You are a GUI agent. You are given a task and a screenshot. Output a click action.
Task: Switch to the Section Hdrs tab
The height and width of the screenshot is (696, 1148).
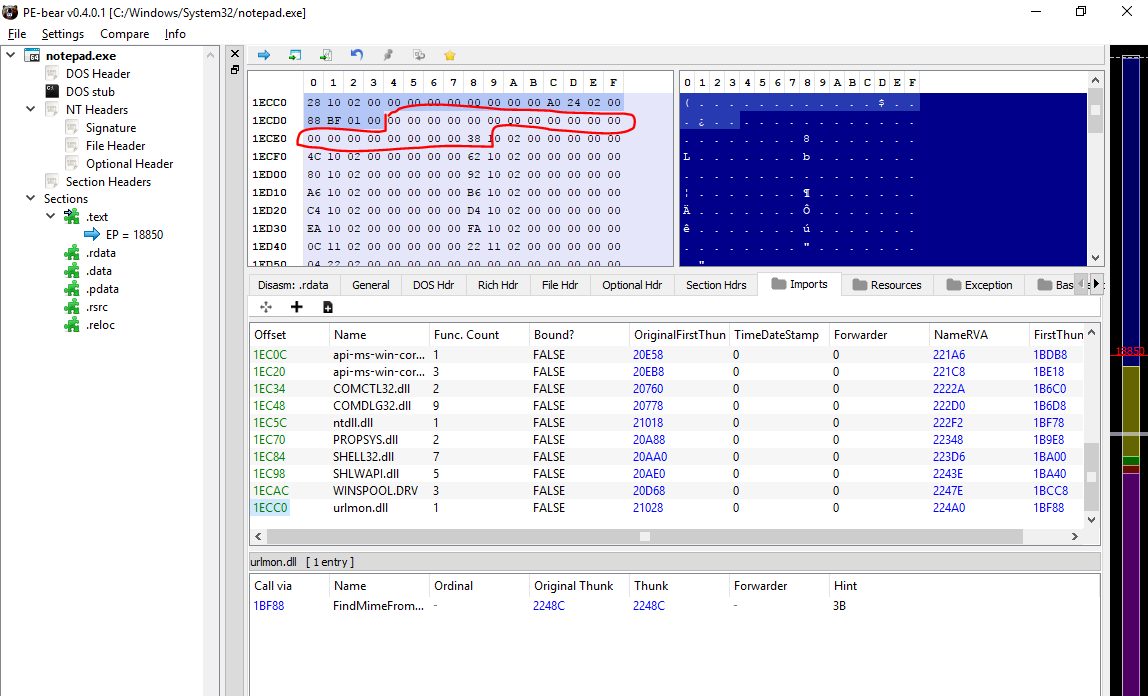[715, 285]
